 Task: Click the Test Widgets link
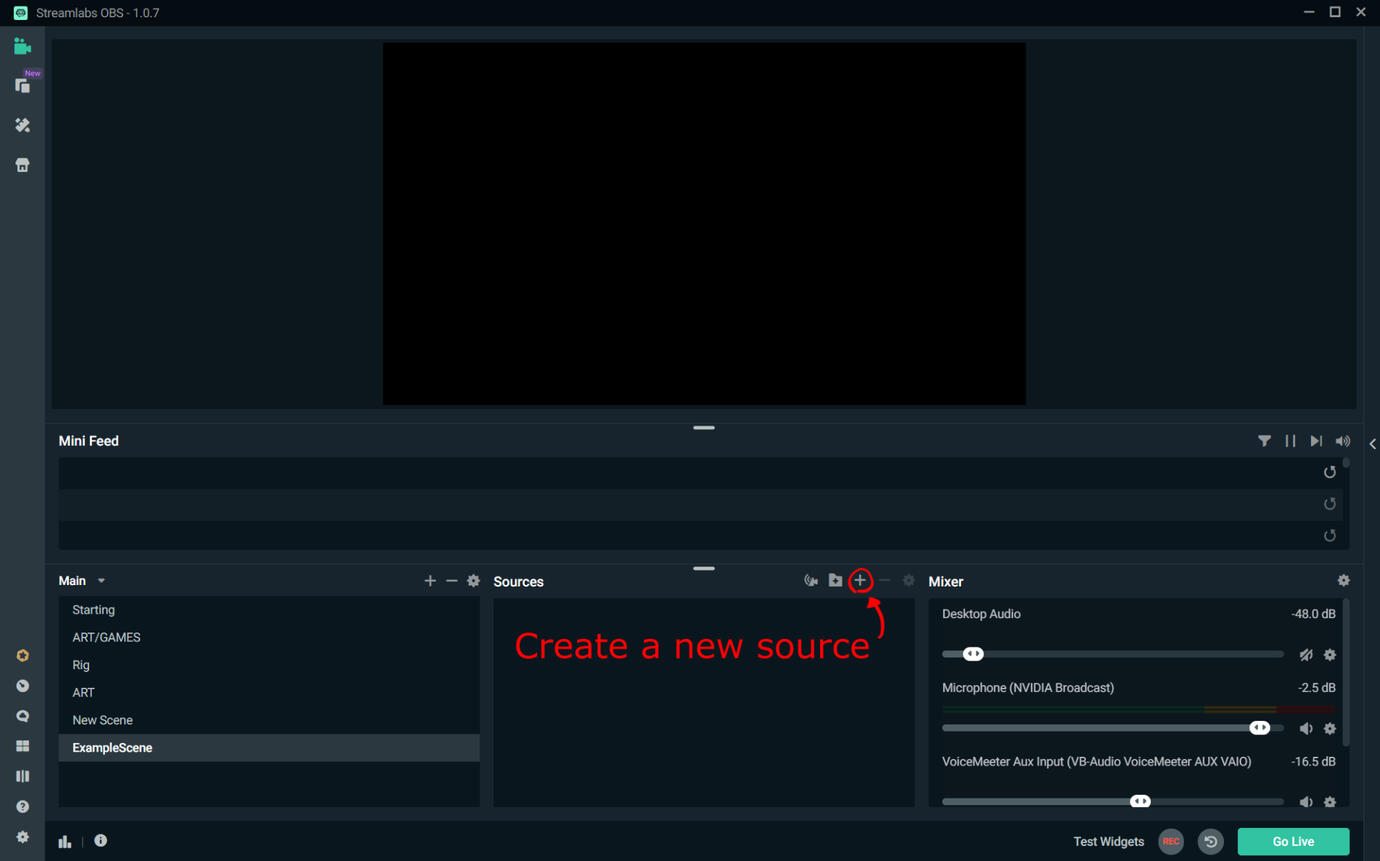(1108, 841)
